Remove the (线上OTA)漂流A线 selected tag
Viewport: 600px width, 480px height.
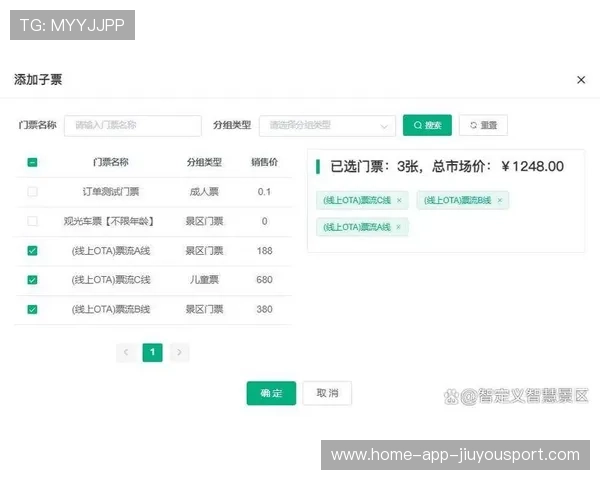(x=398, y=227)
